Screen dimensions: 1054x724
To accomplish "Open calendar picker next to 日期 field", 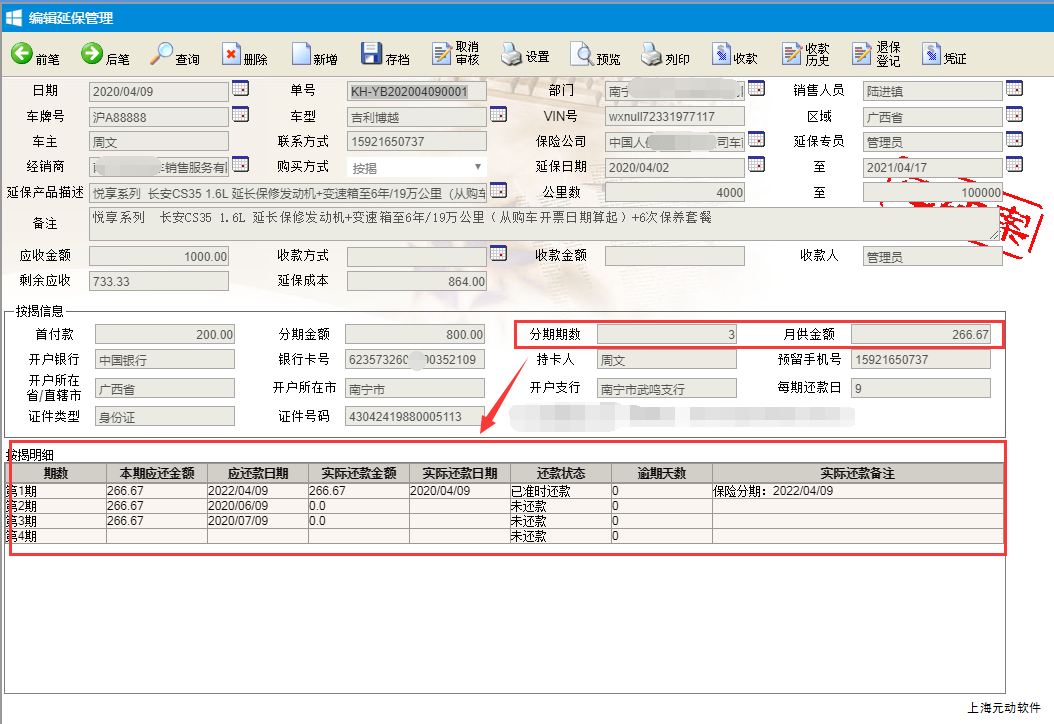I will (x=240, y=88).
